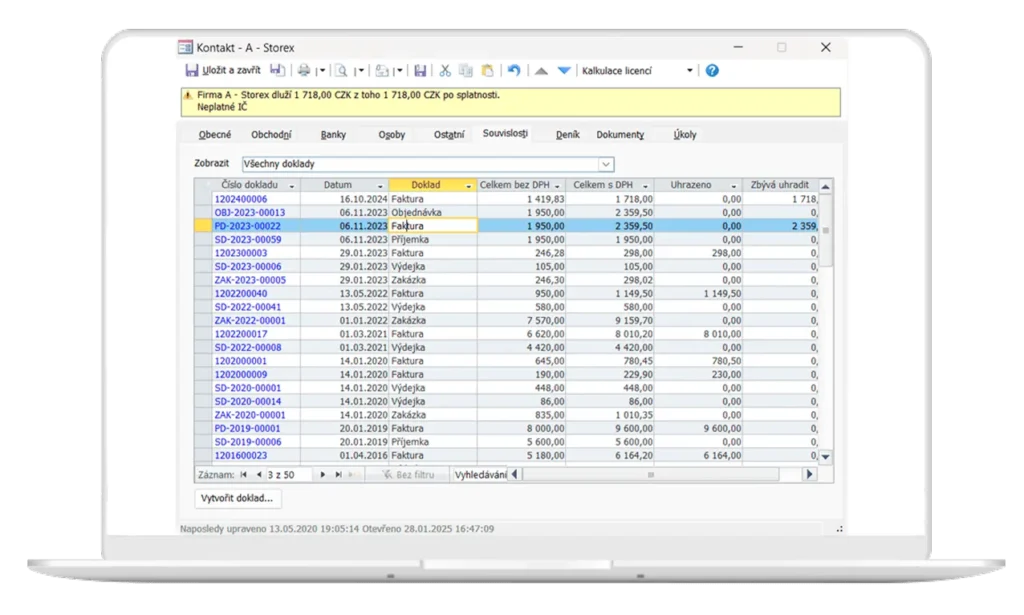Click right arrow of horizontal scrollbar
Screen dimensions: 1024x615
tap(810, 474)
